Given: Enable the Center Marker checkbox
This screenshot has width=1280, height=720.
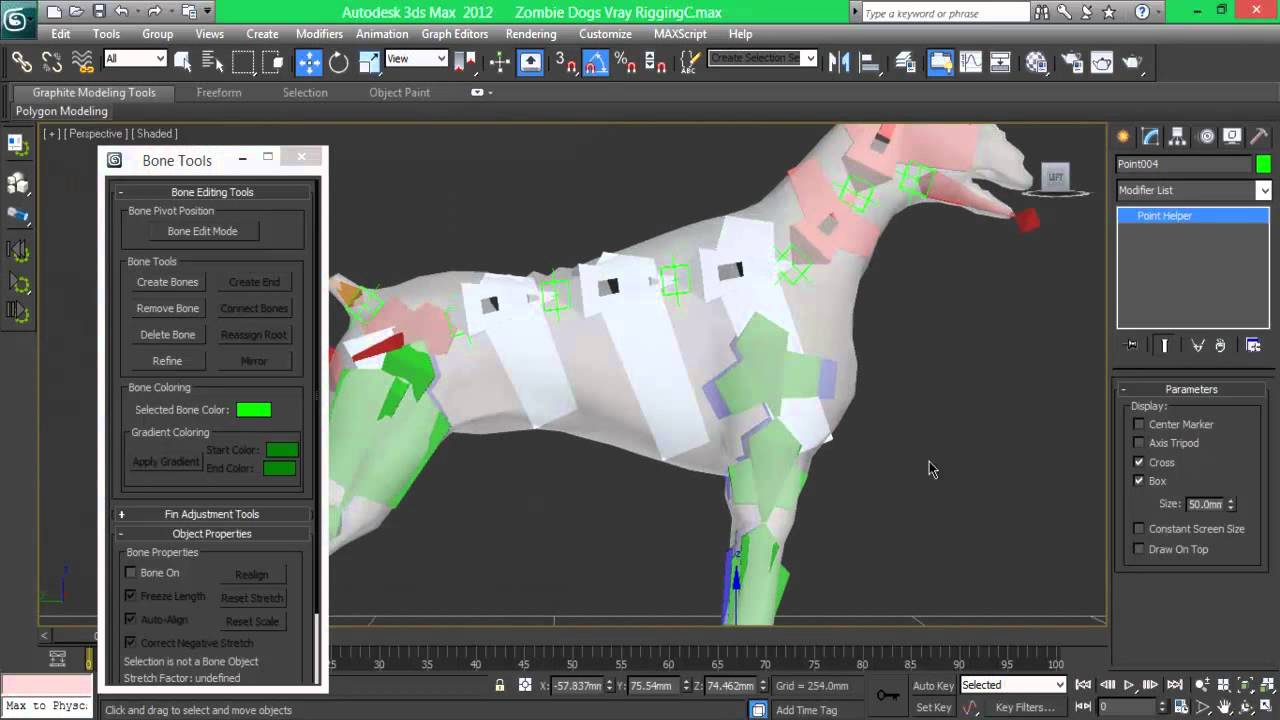Looking at the screenshot, I should (1138, 425).
